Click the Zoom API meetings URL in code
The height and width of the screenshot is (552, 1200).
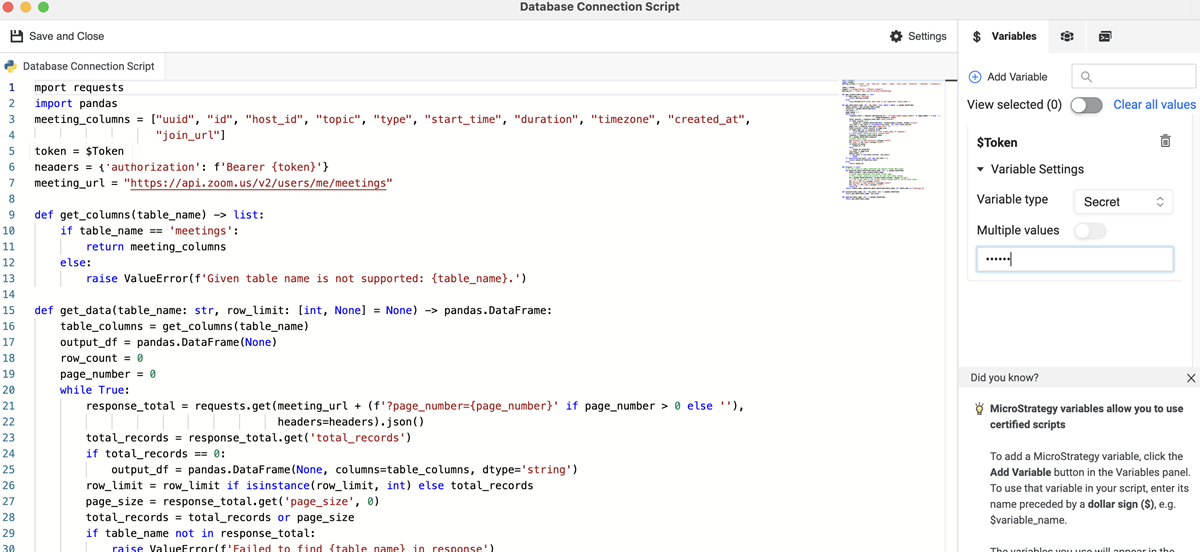(x=258, y=183)
